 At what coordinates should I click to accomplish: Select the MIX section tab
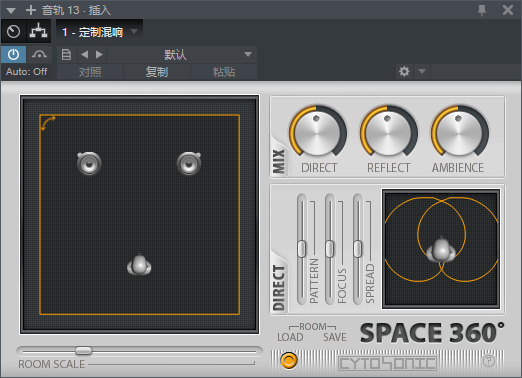point(279,161)
